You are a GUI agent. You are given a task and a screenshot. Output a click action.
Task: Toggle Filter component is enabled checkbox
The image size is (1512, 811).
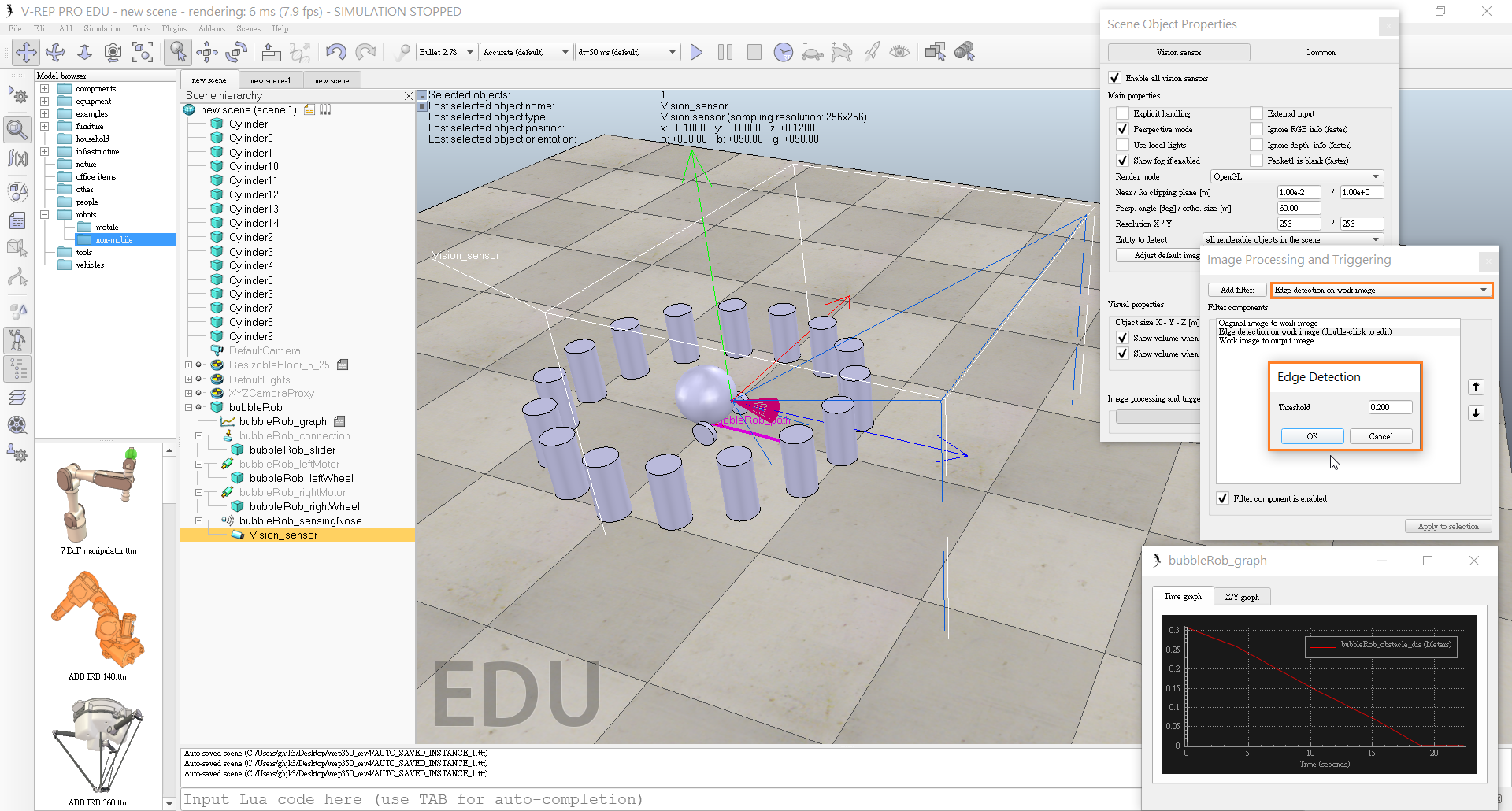click(1222, 498)
